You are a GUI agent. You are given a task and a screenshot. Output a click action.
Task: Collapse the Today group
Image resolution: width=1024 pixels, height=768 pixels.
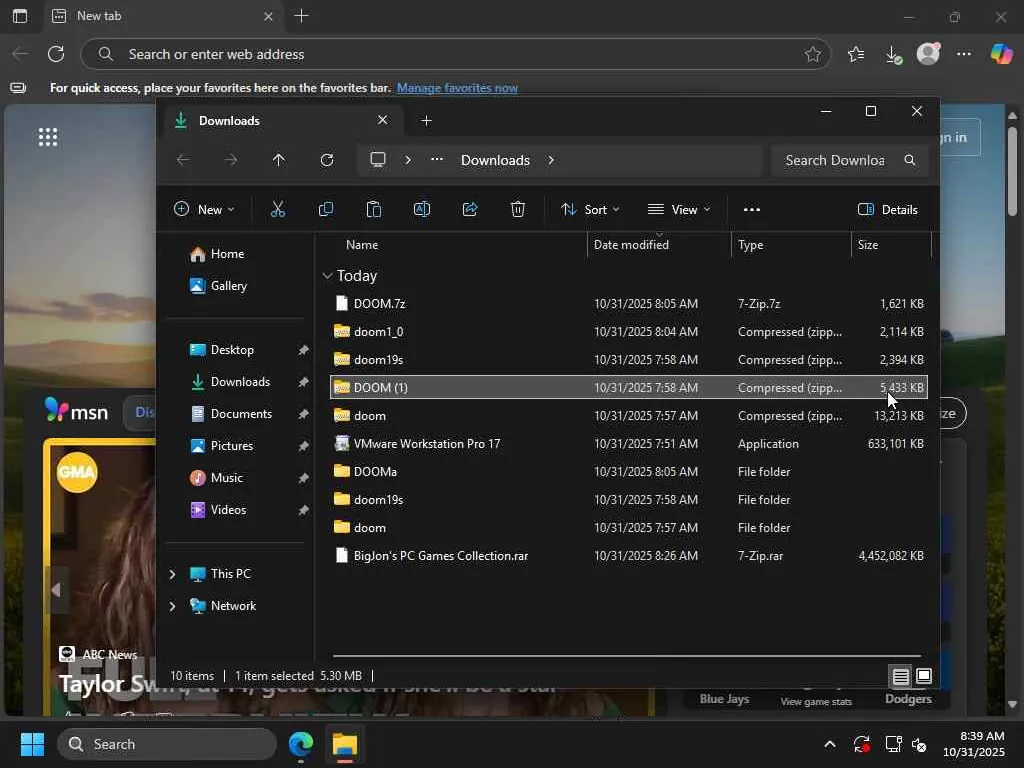pos(327,276)
